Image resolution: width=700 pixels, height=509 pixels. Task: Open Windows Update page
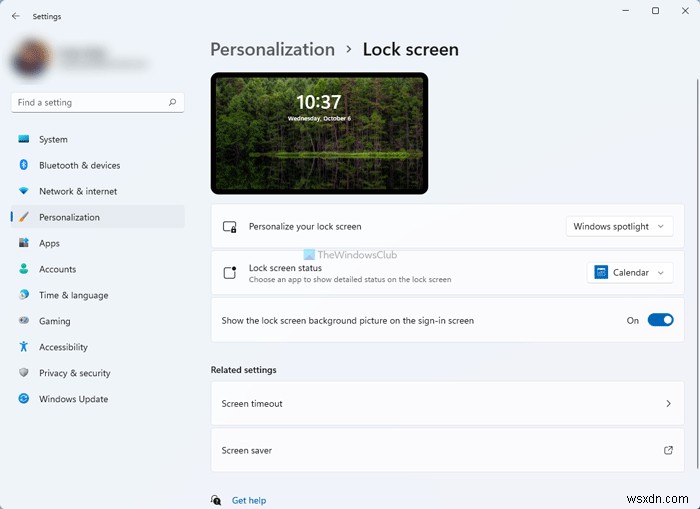coord(97,398)
